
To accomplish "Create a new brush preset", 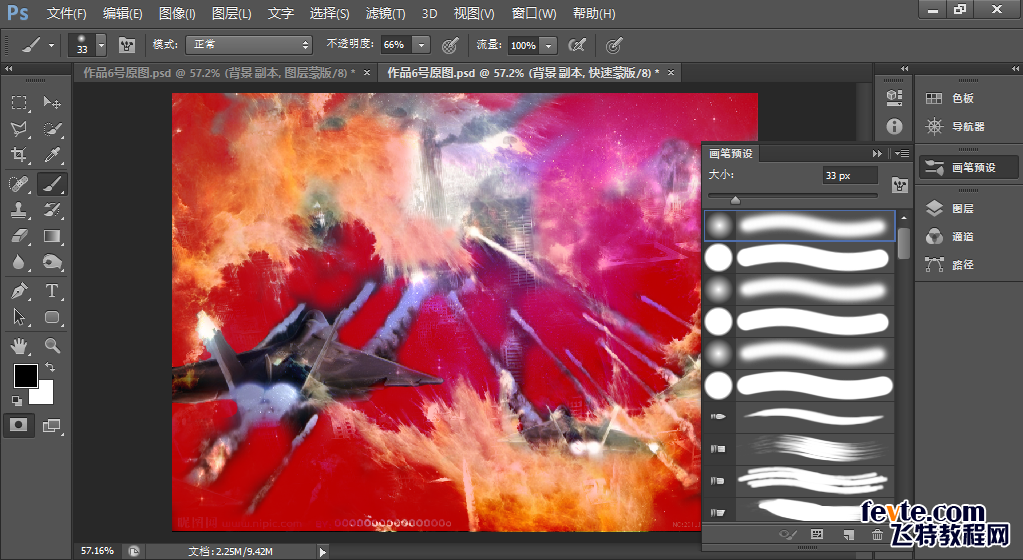I will [848, 535].
